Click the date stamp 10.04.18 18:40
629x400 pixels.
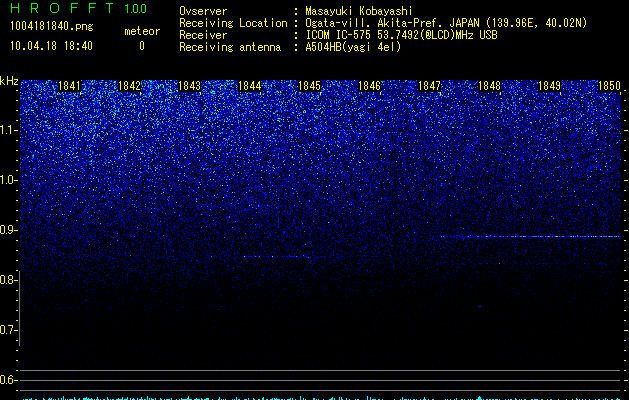click(x=51, y=46)
